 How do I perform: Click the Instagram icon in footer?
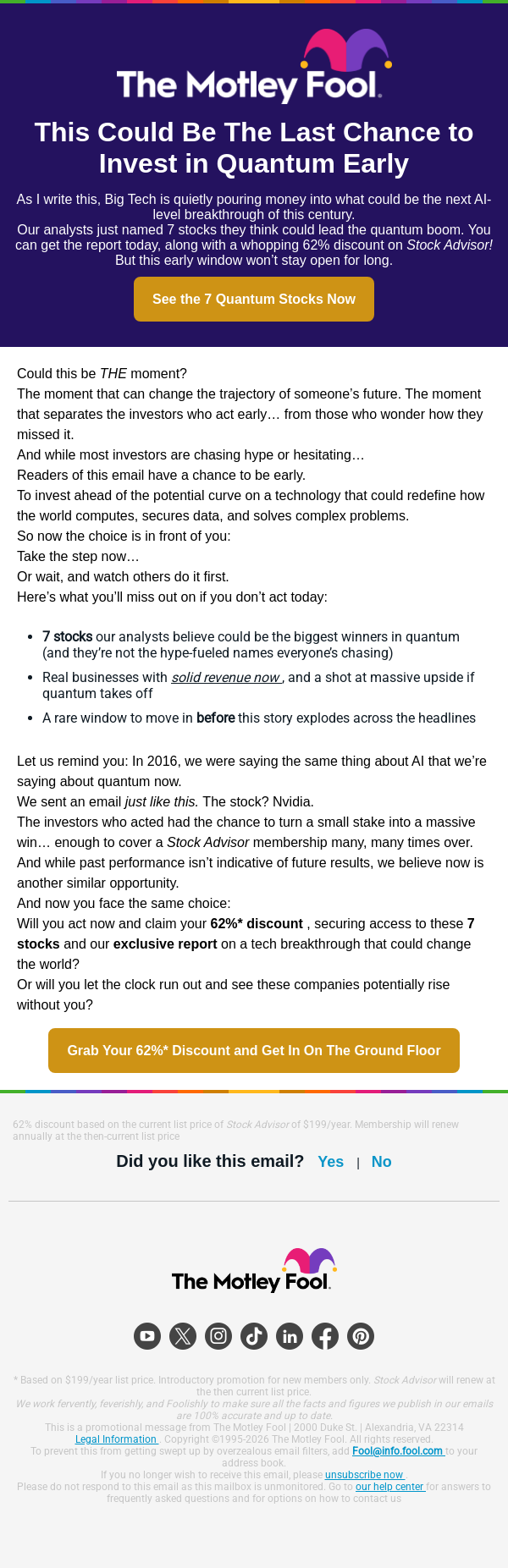(x=218, y=1336)
